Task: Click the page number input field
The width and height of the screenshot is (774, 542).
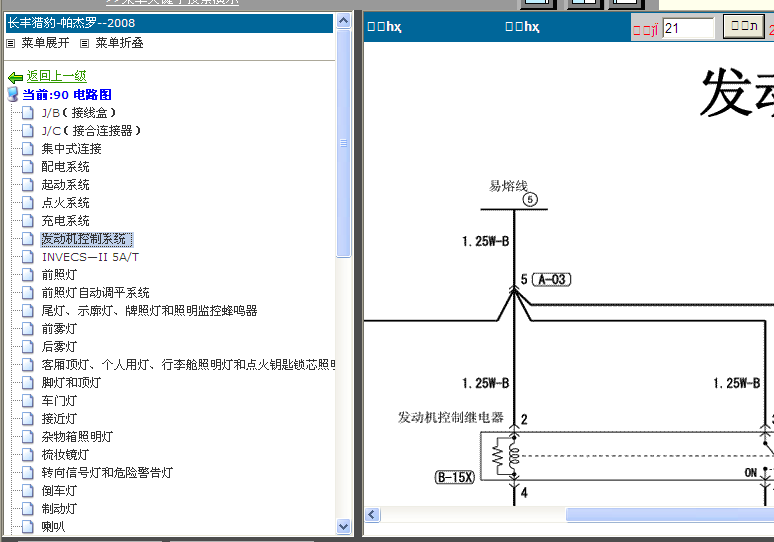Action: [688, 28]
